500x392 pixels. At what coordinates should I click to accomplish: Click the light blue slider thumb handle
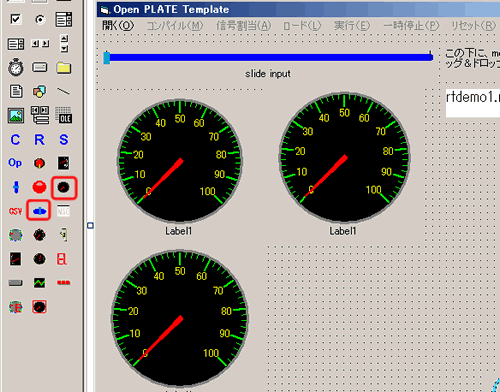pyautogui.click(x=107, y=57)
